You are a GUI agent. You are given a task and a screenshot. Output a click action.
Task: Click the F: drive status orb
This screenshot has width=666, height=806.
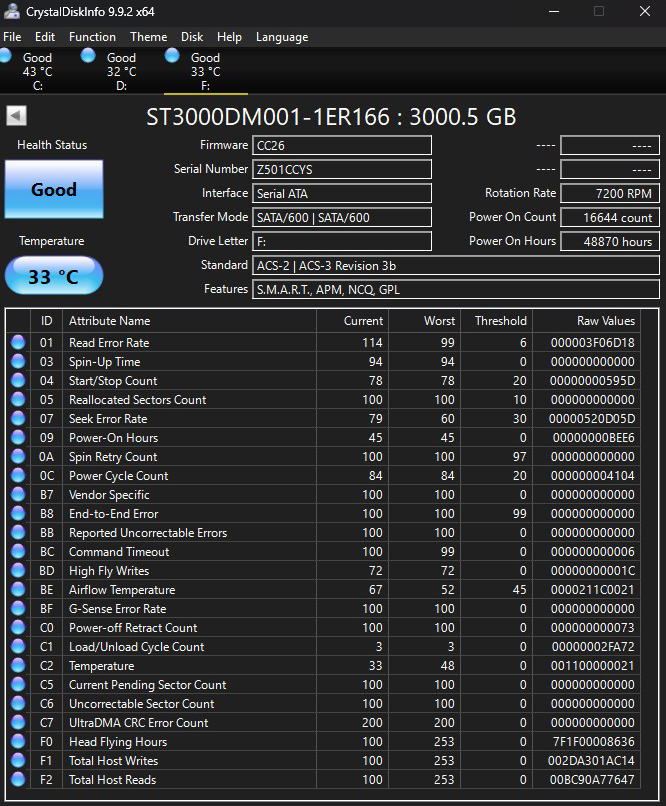pos(172,55)
